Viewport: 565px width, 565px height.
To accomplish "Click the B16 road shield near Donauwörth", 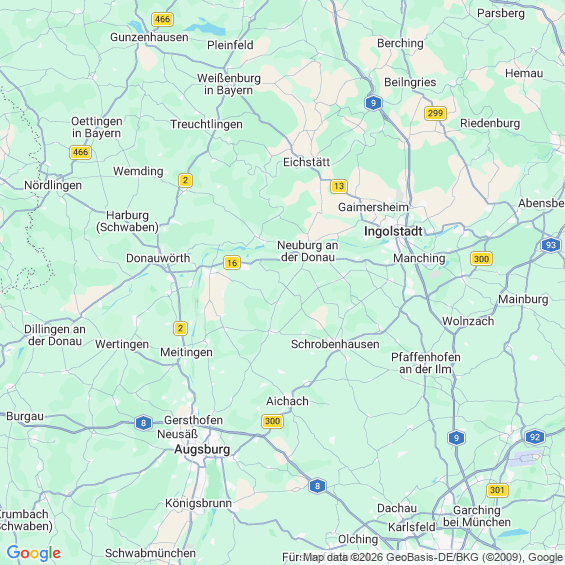I will tap(232, 263).
